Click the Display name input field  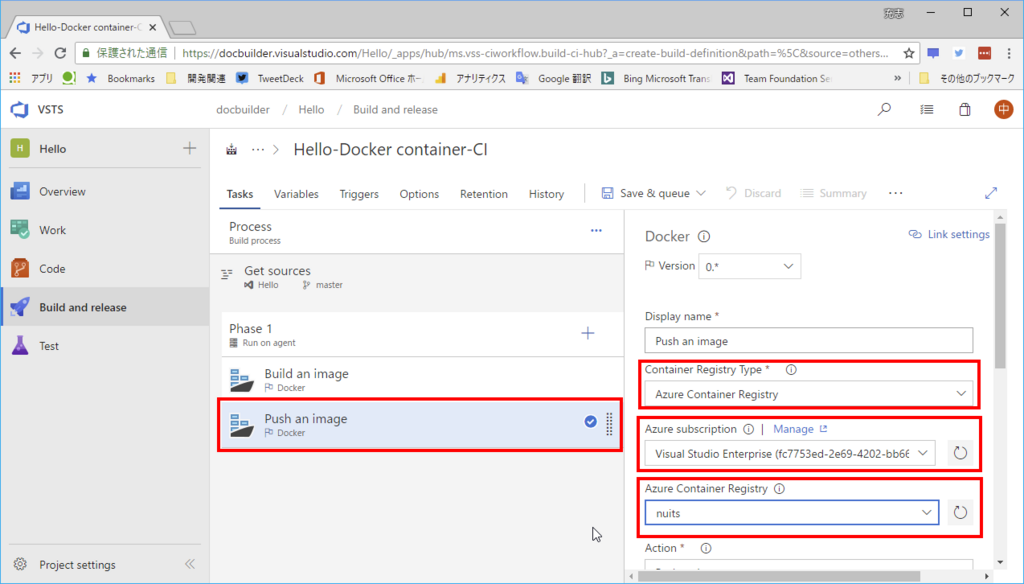[808, 341]
